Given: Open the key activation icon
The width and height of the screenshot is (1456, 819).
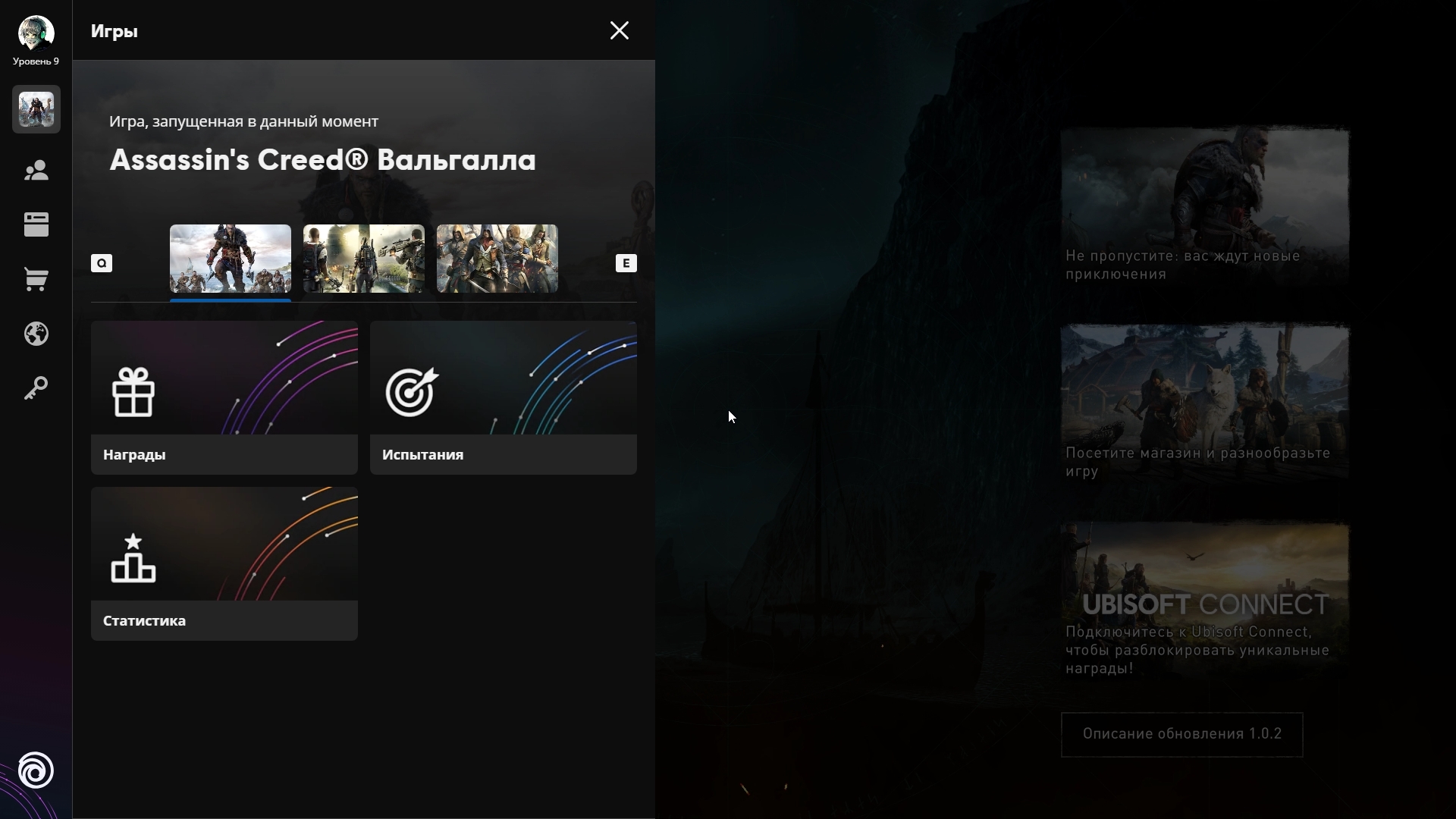Looking at the screenshot, I should 36,388.
